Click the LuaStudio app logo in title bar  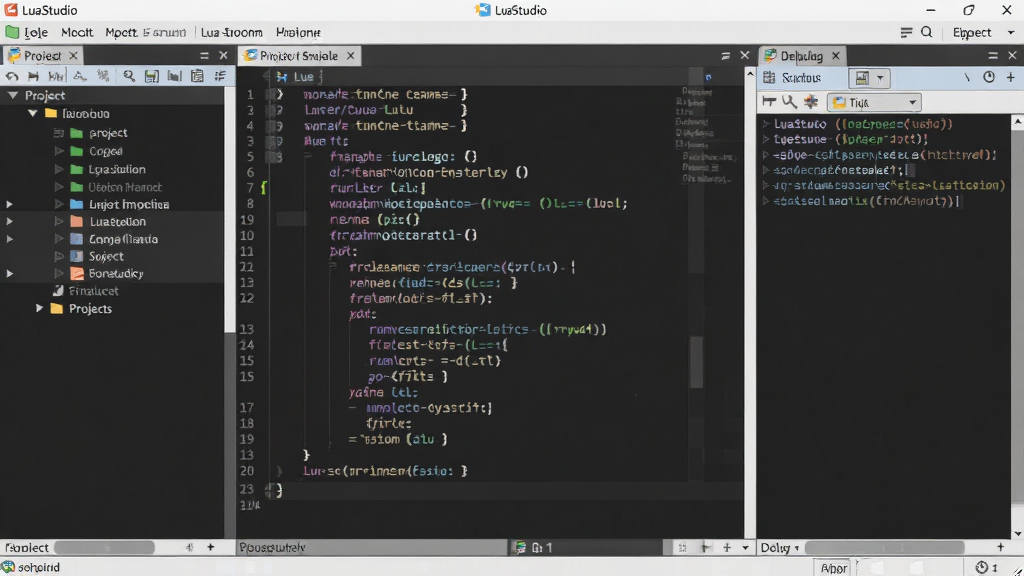tap(11, 10)
